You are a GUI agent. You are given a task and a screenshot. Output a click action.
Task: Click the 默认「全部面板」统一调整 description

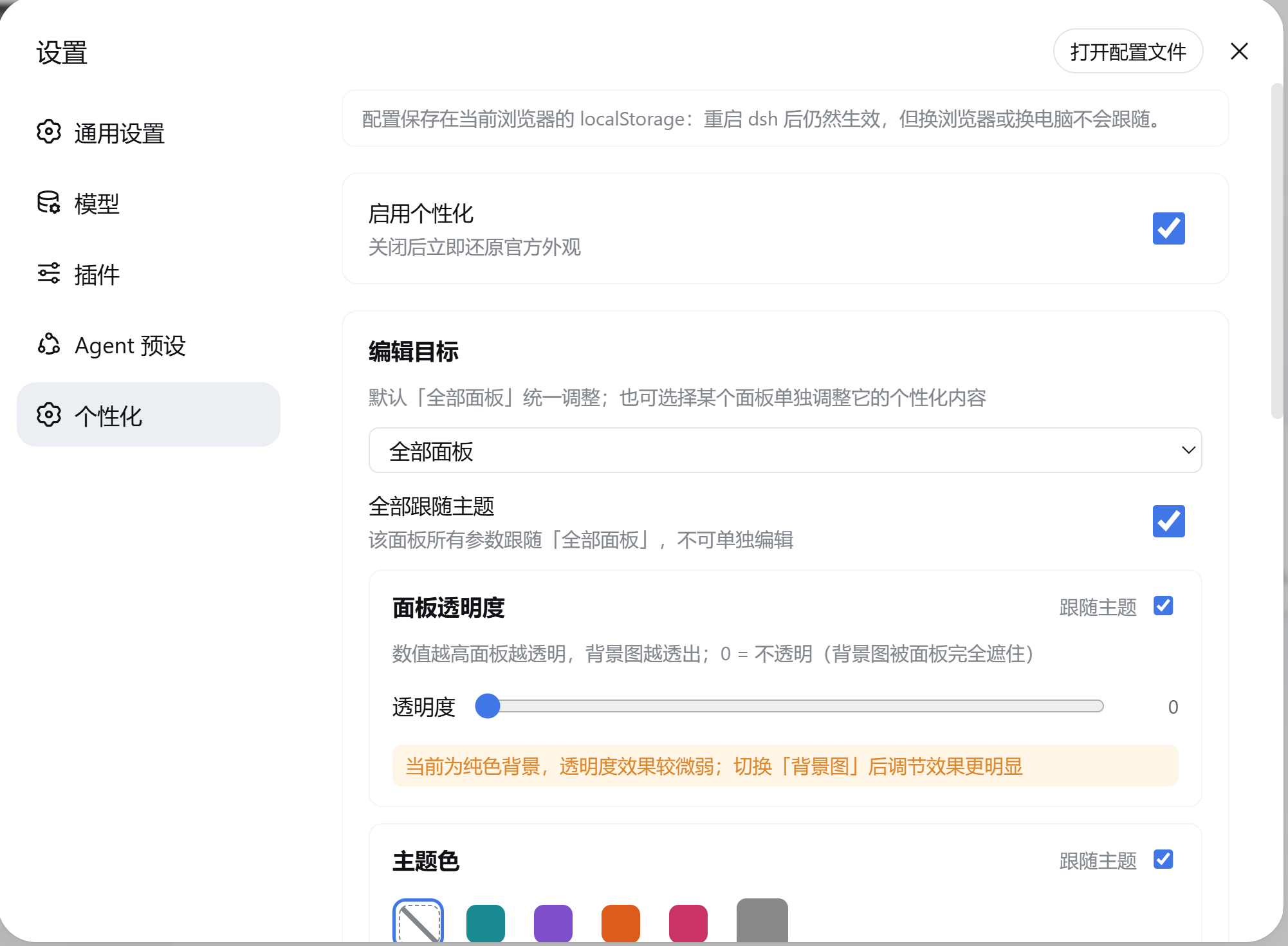coord(677,398)
